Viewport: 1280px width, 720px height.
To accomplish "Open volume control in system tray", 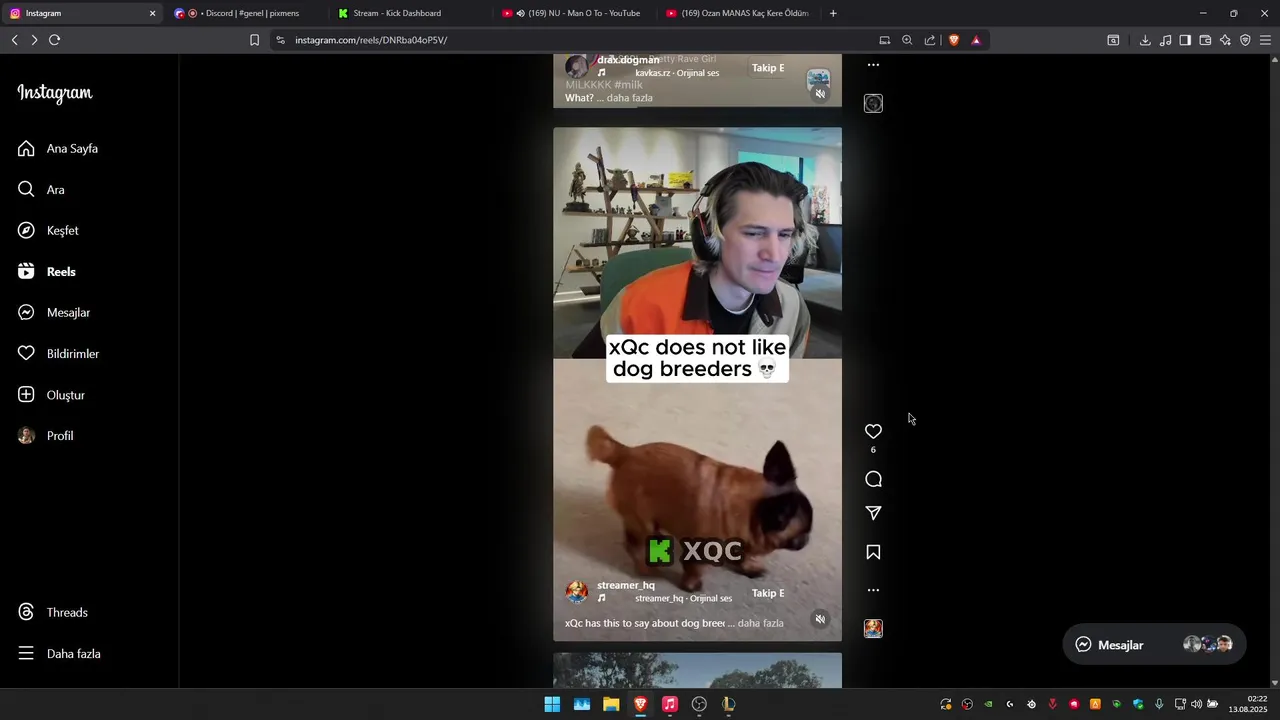I will (1196, 704).
